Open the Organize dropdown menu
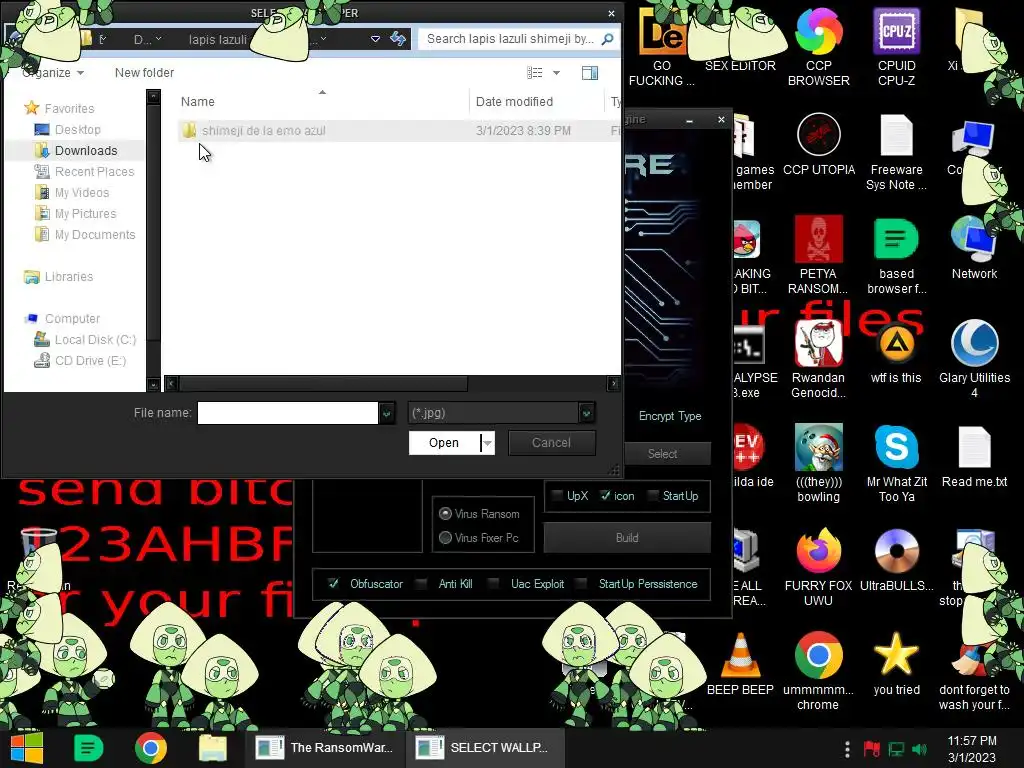 [x=53, y=72]
